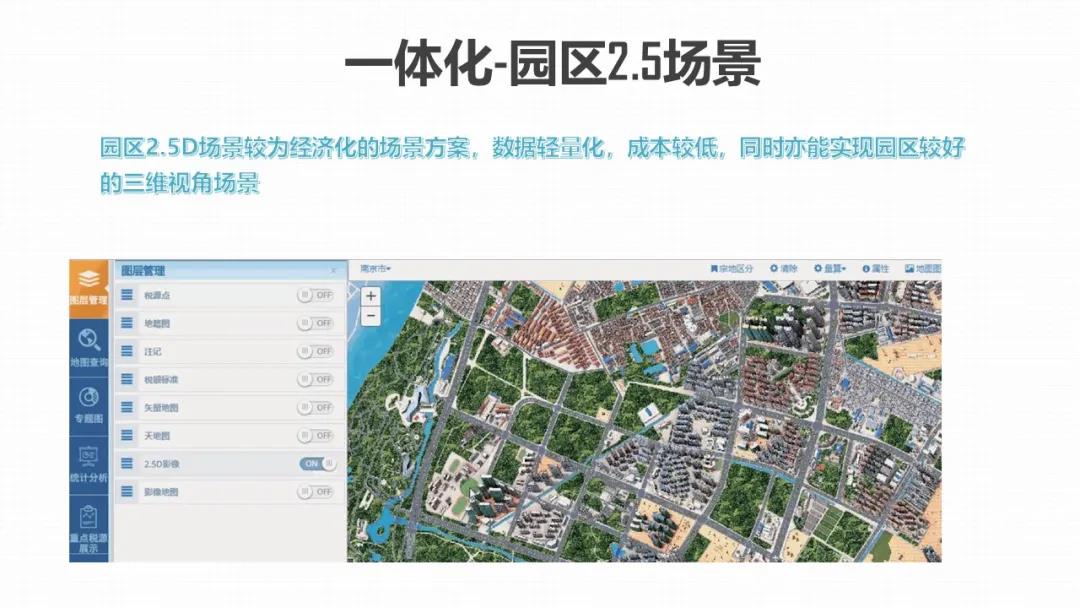Toggle the 天地图 layer switch
Viewport: 1080px width, 608px height.
coord(316,436)
